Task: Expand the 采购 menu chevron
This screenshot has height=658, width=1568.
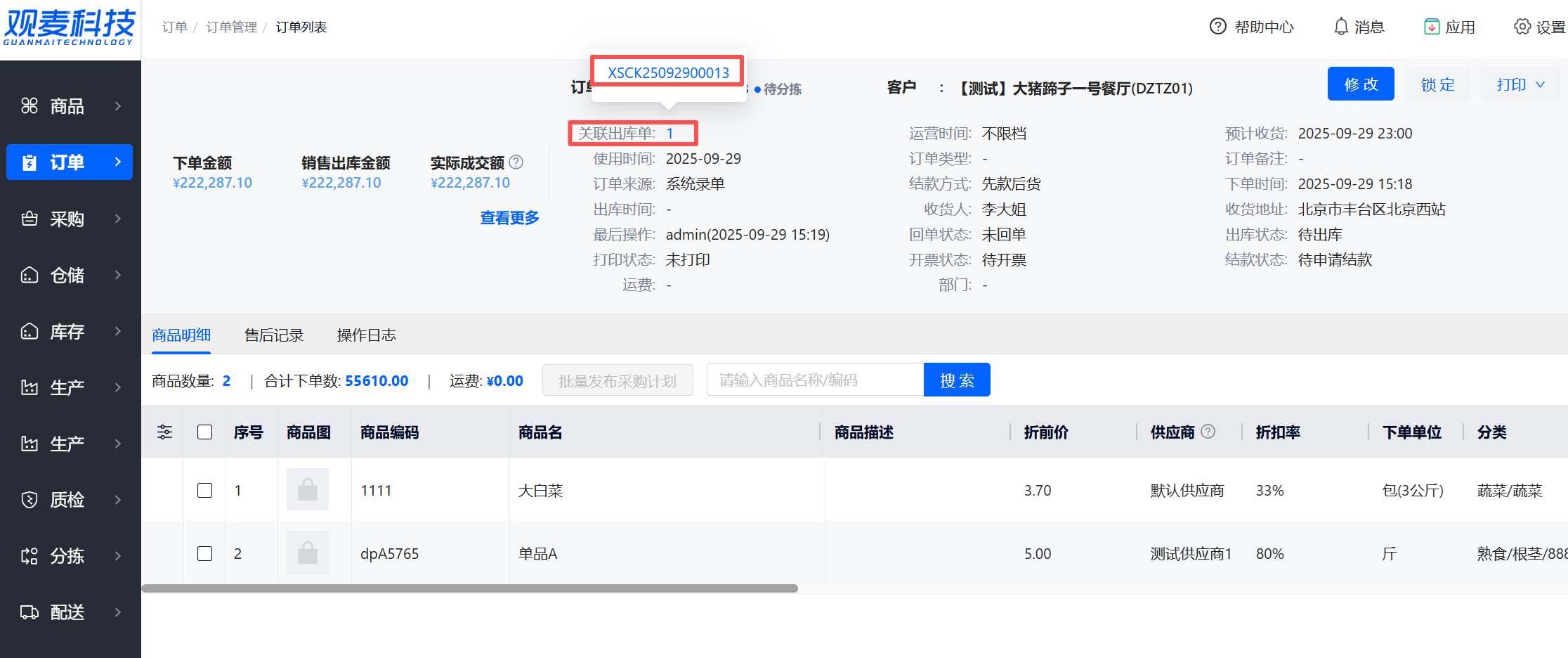Action: tap(118, 219)
